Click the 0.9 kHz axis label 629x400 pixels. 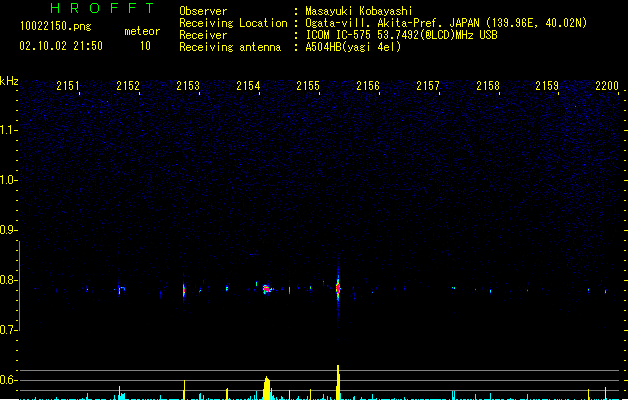pos(8,230)
